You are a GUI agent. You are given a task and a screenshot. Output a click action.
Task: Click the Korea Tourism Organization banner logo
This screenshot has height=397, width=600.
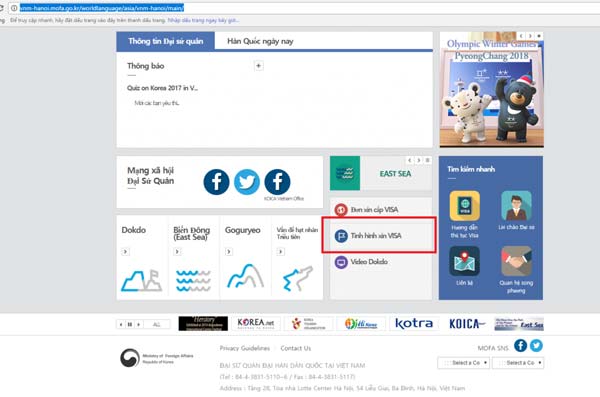pos(308,323)
